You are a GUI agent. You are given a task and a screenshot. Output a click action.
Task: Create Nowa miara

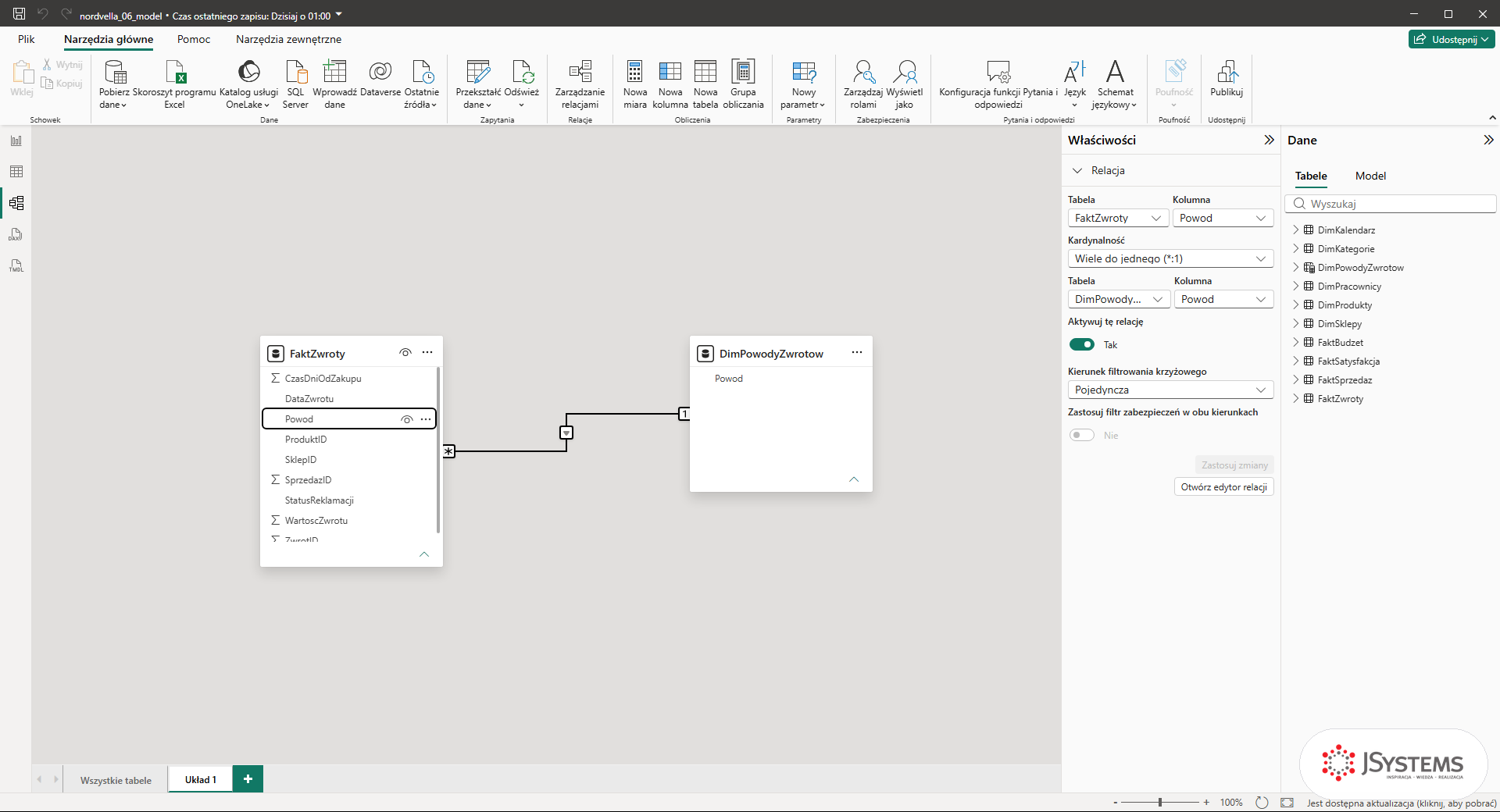click(635, 84)
